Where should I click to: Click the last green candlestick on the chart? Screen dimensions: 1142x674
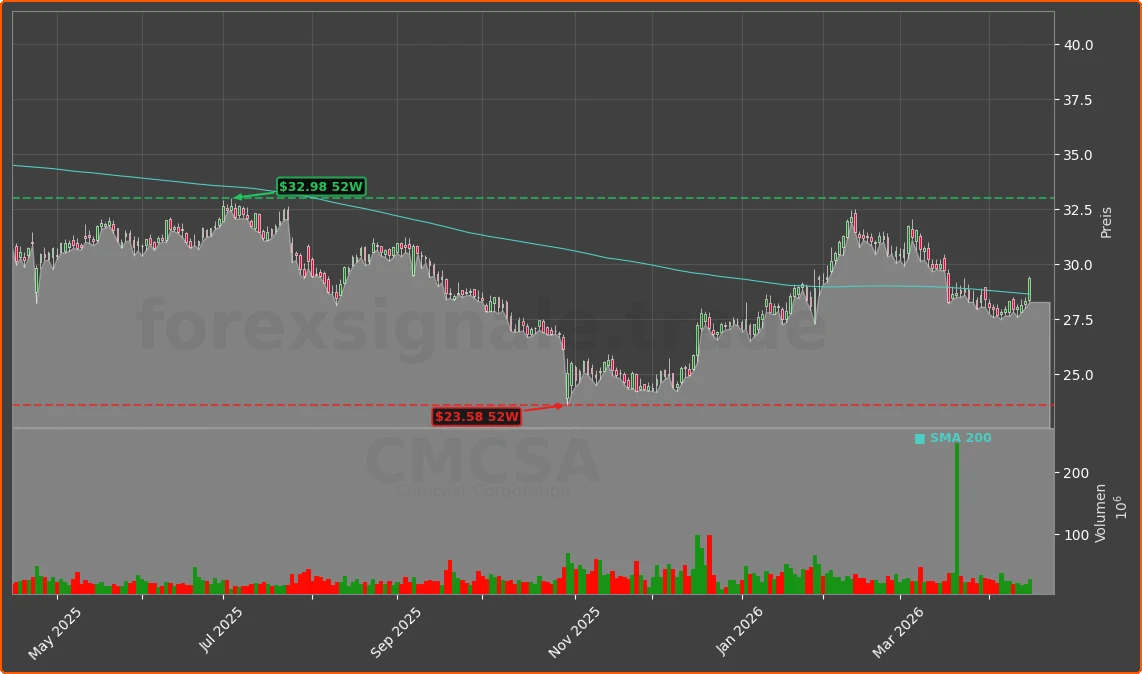[x=1029, y=289]
